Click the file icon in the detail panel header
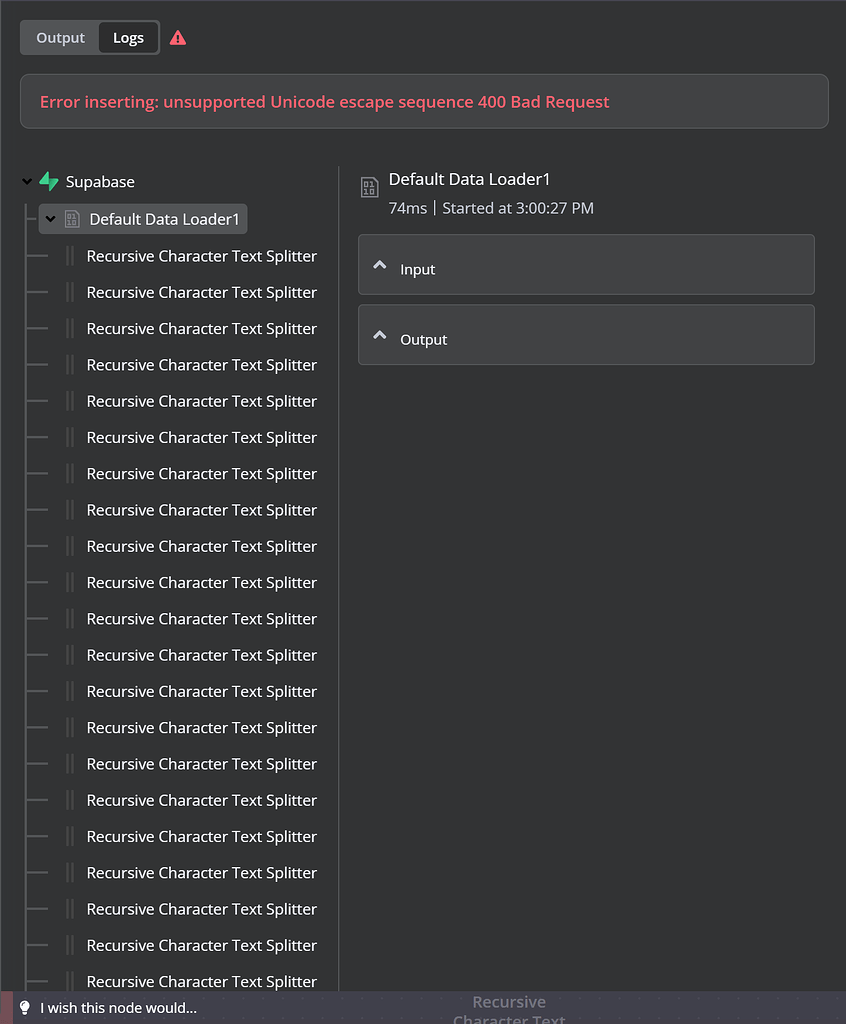The height and width of the screenshot is (1024, 846). click(x=369, y=187)
